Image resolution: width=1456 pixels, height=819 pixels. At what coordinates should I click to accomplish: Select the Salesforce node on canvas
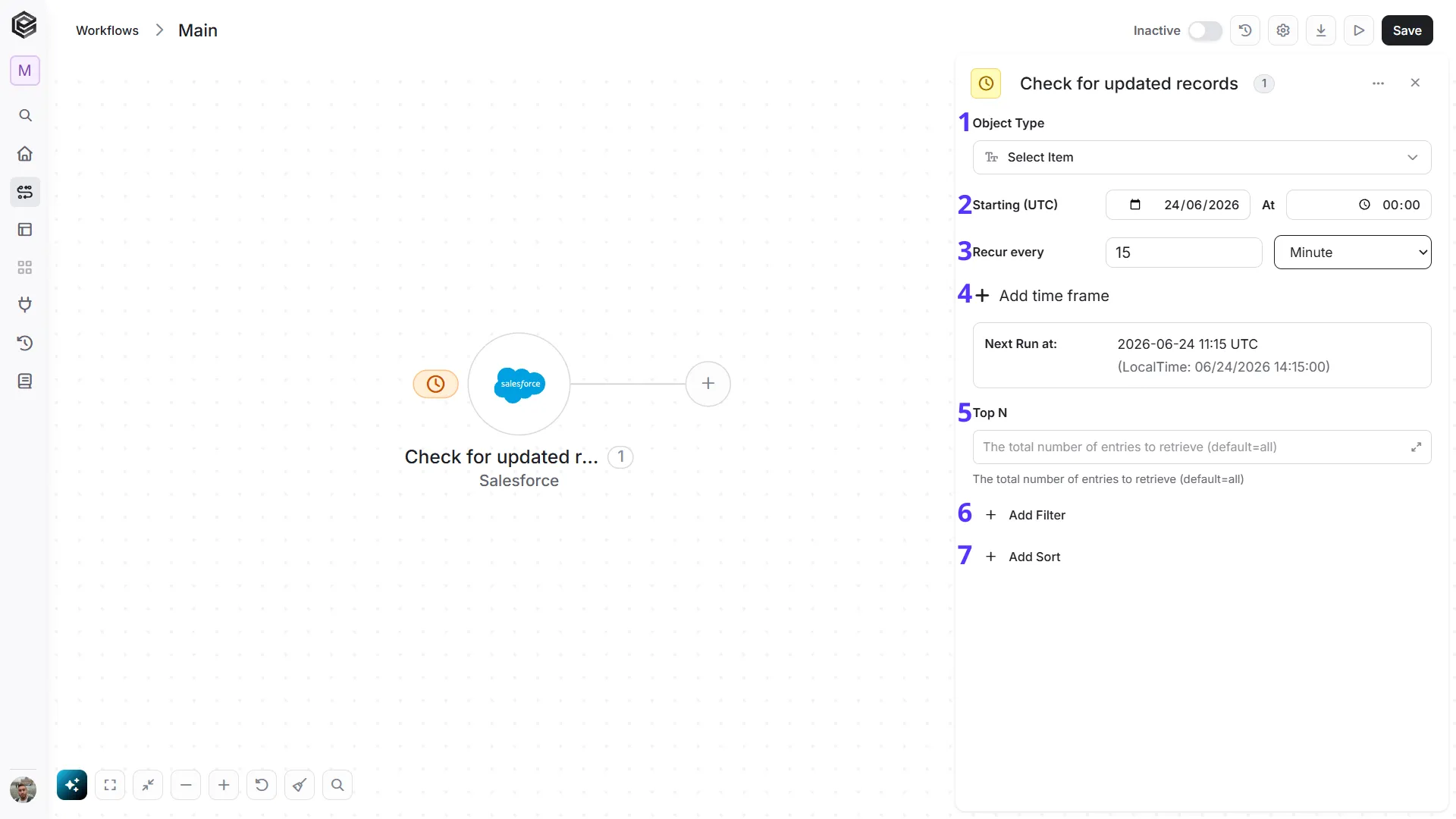tap(519, 384)
